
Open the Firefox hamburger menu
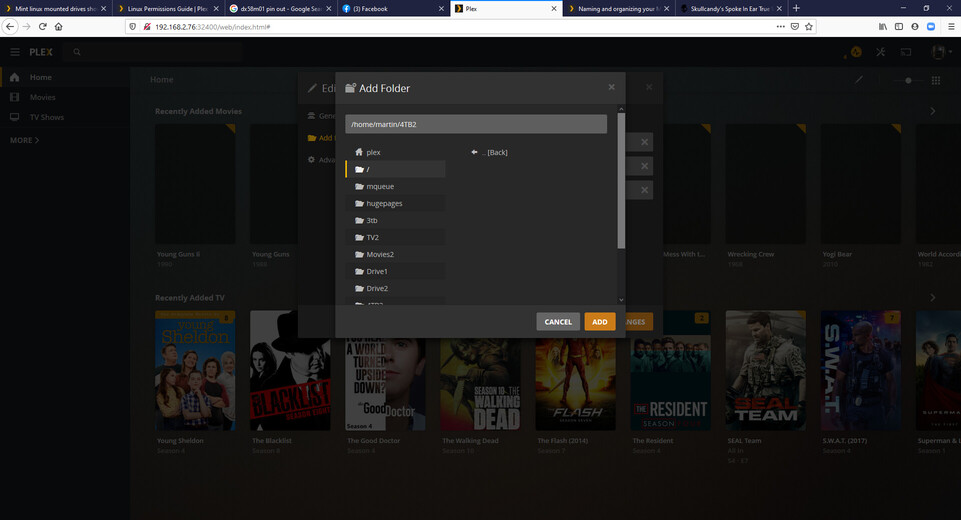951,26
